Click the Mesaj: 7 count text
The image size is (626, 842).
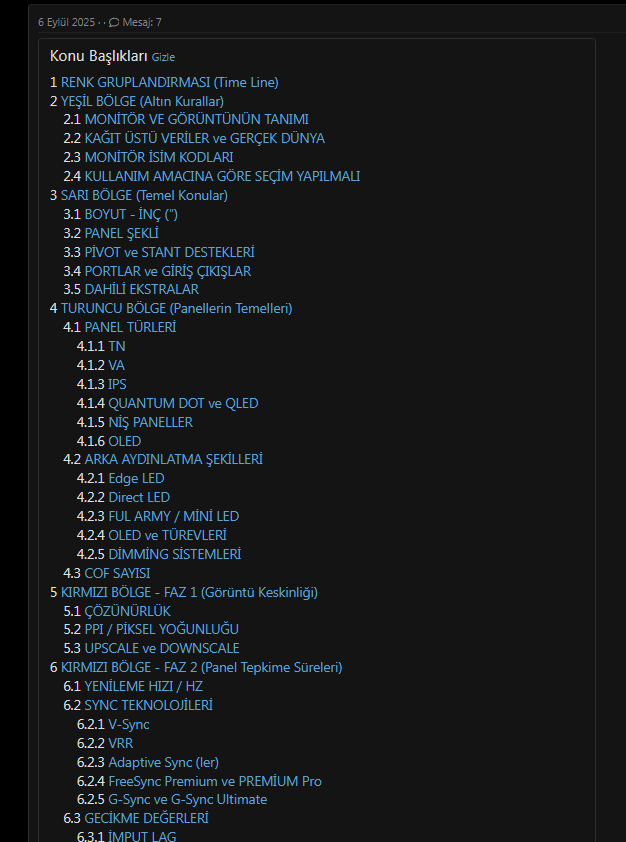click(142, 23)
